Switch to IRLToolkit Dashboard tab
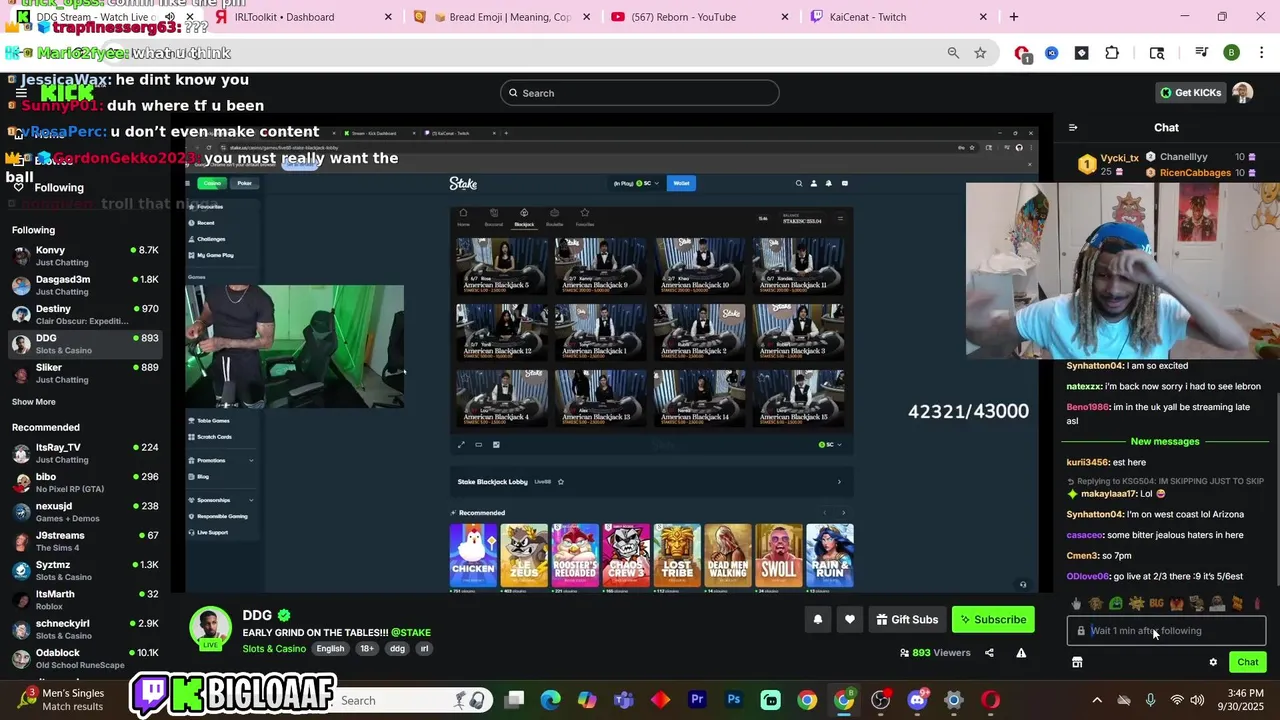 [305, 17]
